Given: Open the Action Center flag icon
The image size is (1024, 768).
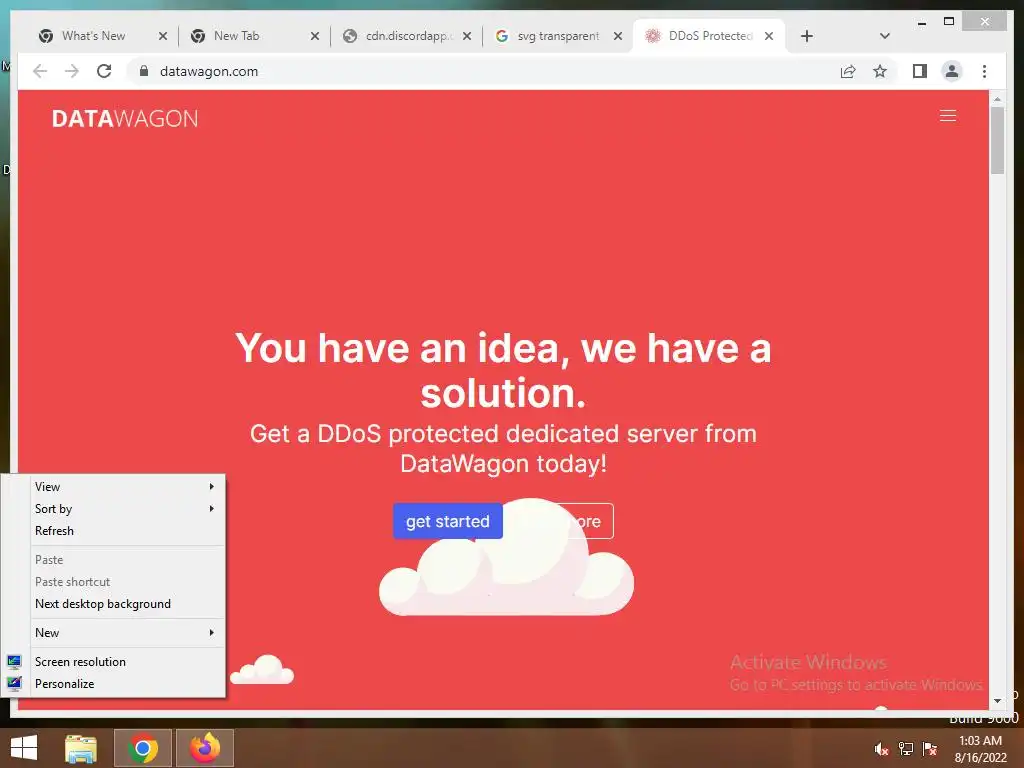Looking at the screenshot, I should [930, 749].
